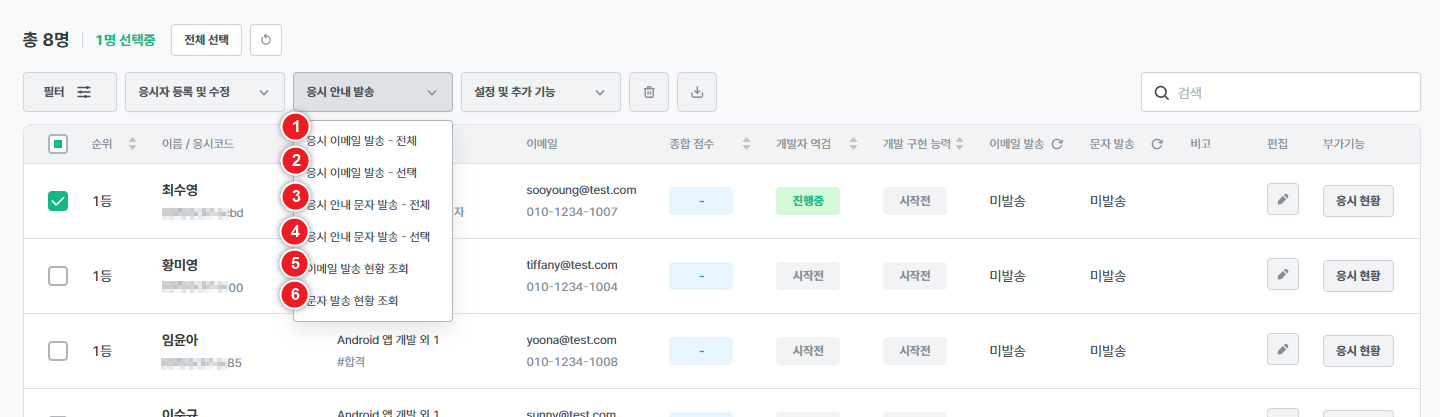The height and width of the screenshot is (417, 1440).
Task: Open the 설정 및 추가 기능 dropdown
Action: click(540, 92)
